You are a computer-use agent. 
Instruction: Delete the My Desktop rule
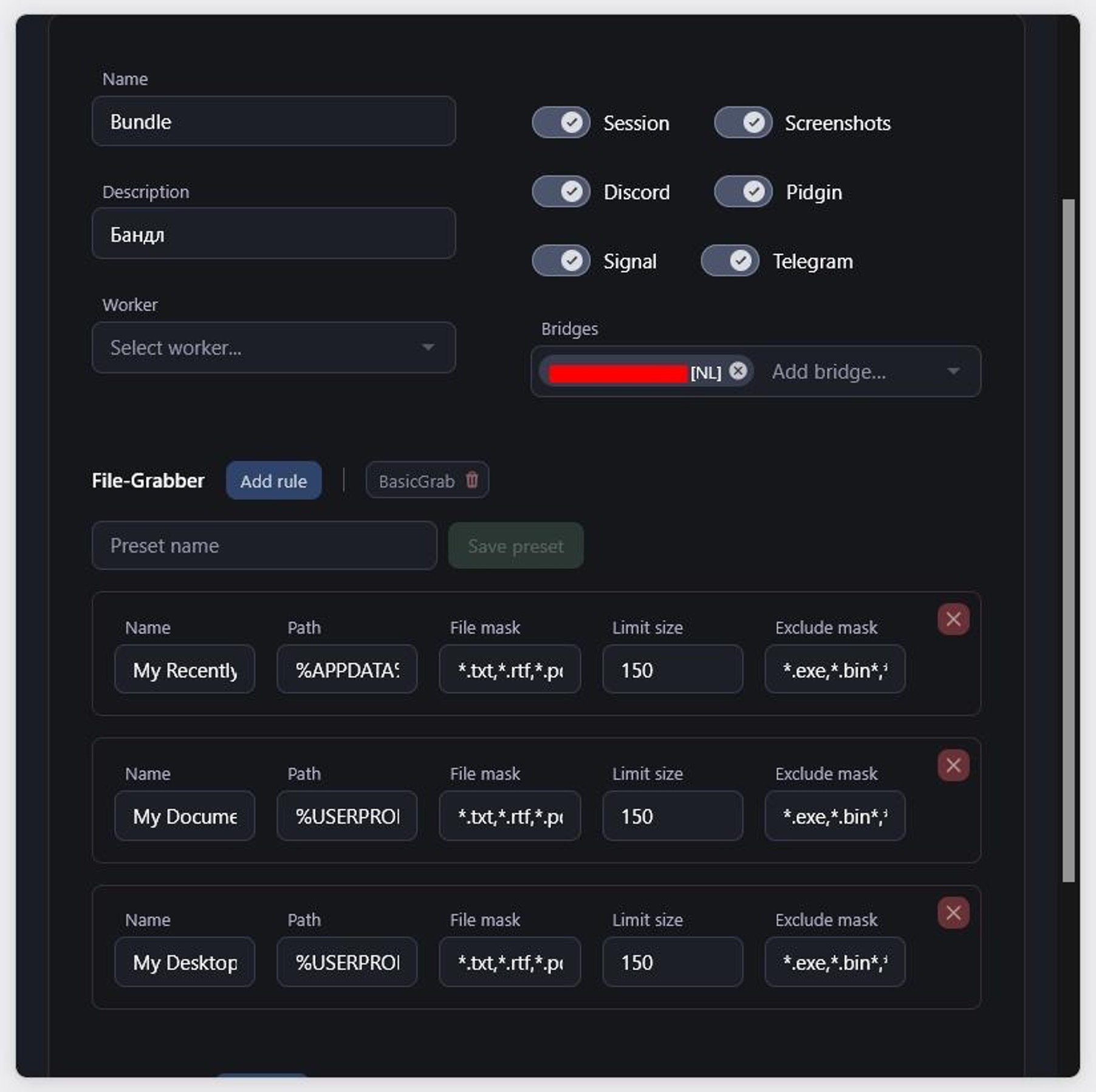pos(953,913)
